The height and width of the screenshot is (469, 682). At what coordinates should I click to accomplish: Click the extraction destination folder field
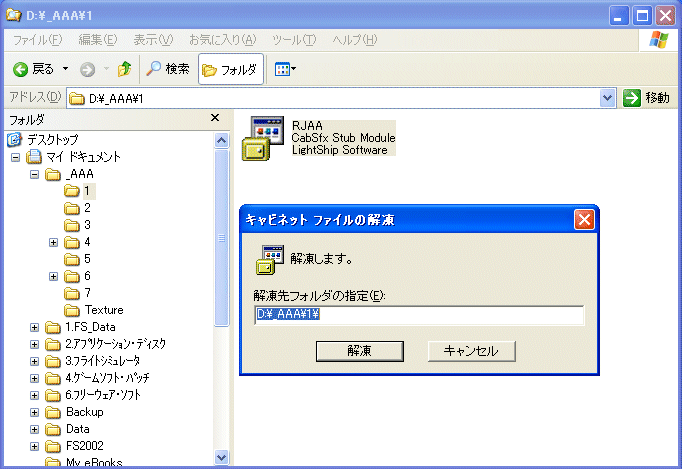[419, 315]
